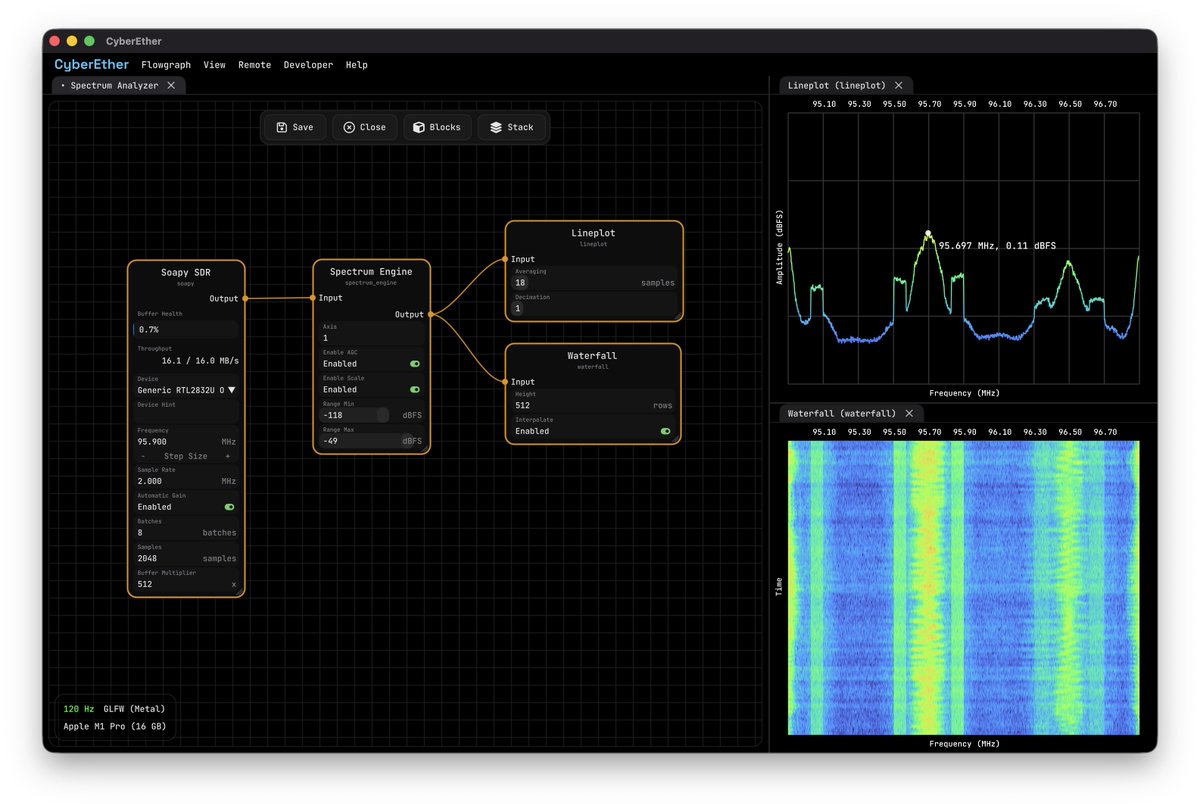Toggle Enable Scale in Spectrum Engine
Image resolution: width=1200 pixels, height=809 pixels.
[415, 390]
